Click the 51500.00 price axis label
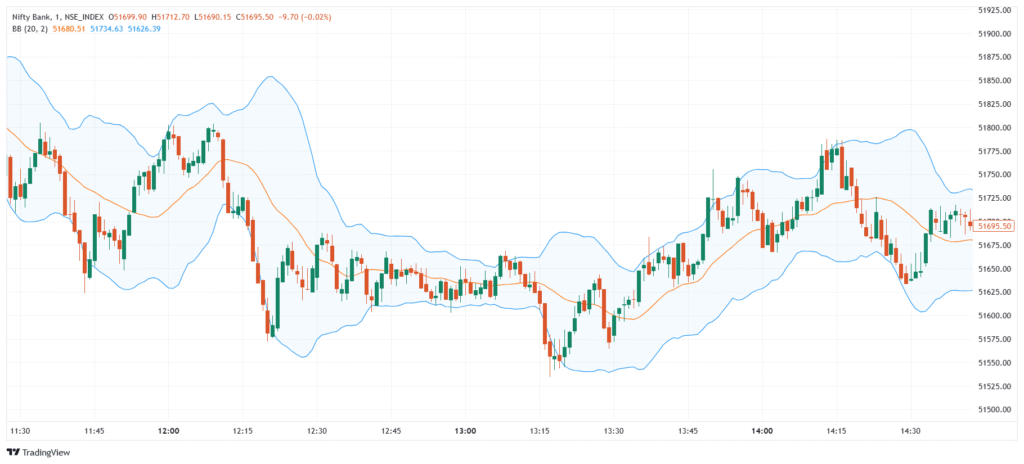This screenshot has height=464, width=1024. pos(997,410)
